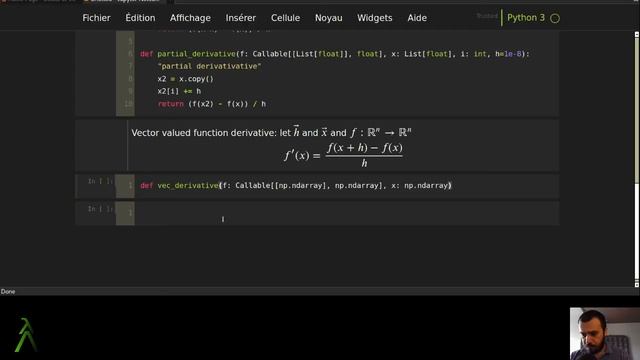Open the Widgets menu
This screenshot has height=360, width=640.
375,18
